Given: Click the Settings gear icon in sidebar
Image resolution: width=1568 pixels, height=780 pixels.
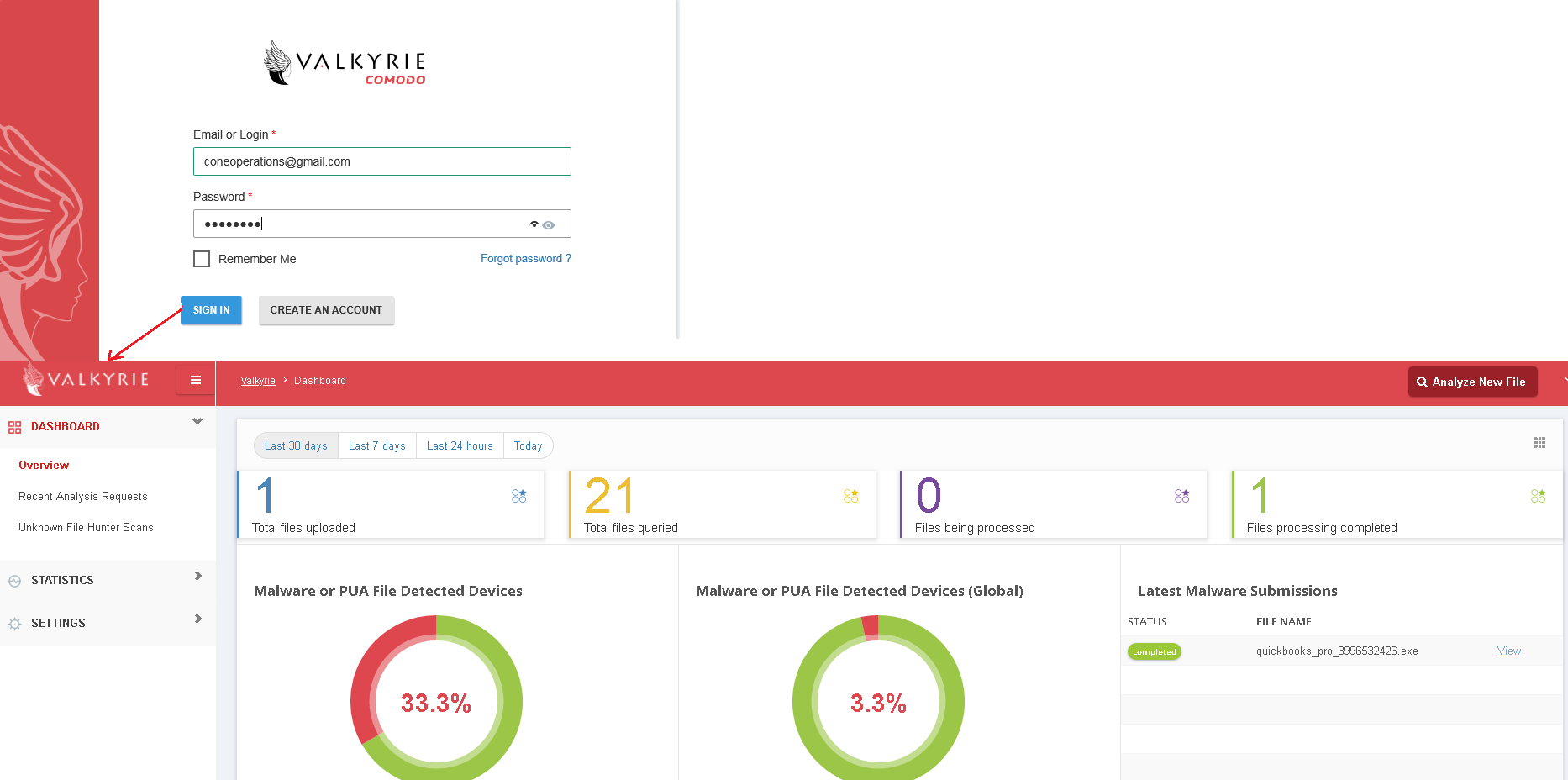Looking at the screenshot, I should (x=14, y=624).
